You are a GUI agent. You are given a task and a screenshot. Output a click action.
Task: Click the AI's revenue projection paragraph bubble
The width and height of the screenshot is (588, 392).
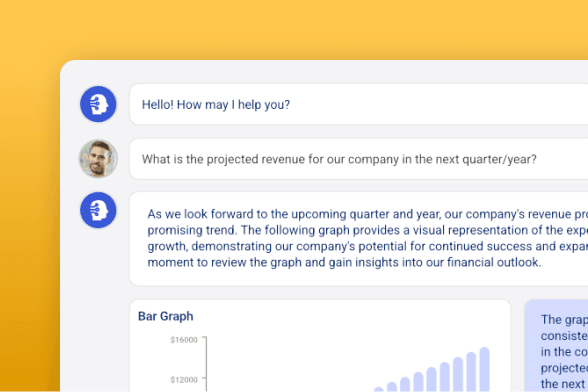pyautogui.click(x=358, y=239)
